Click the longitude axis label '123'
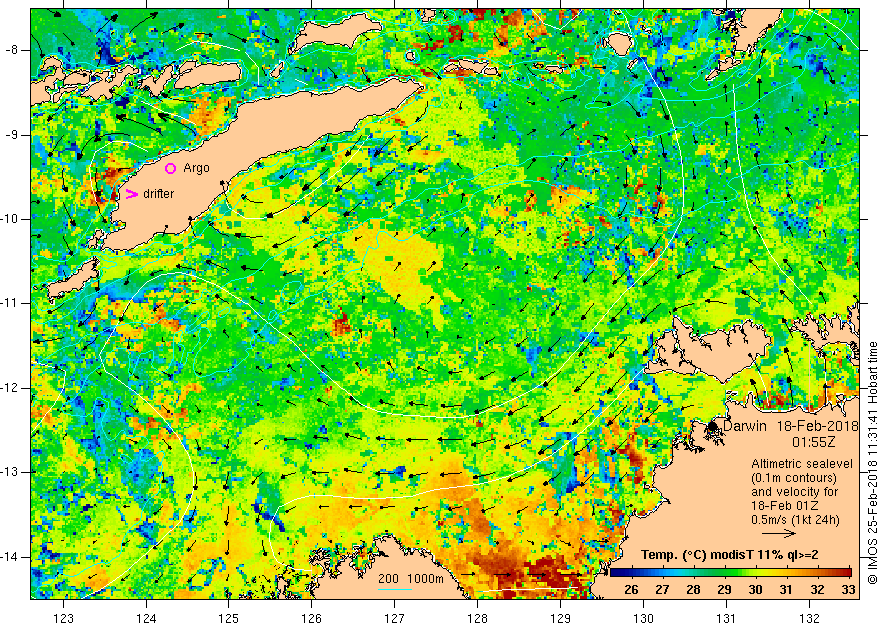Screen dimensions: 880x630 [x=63, y=619]
